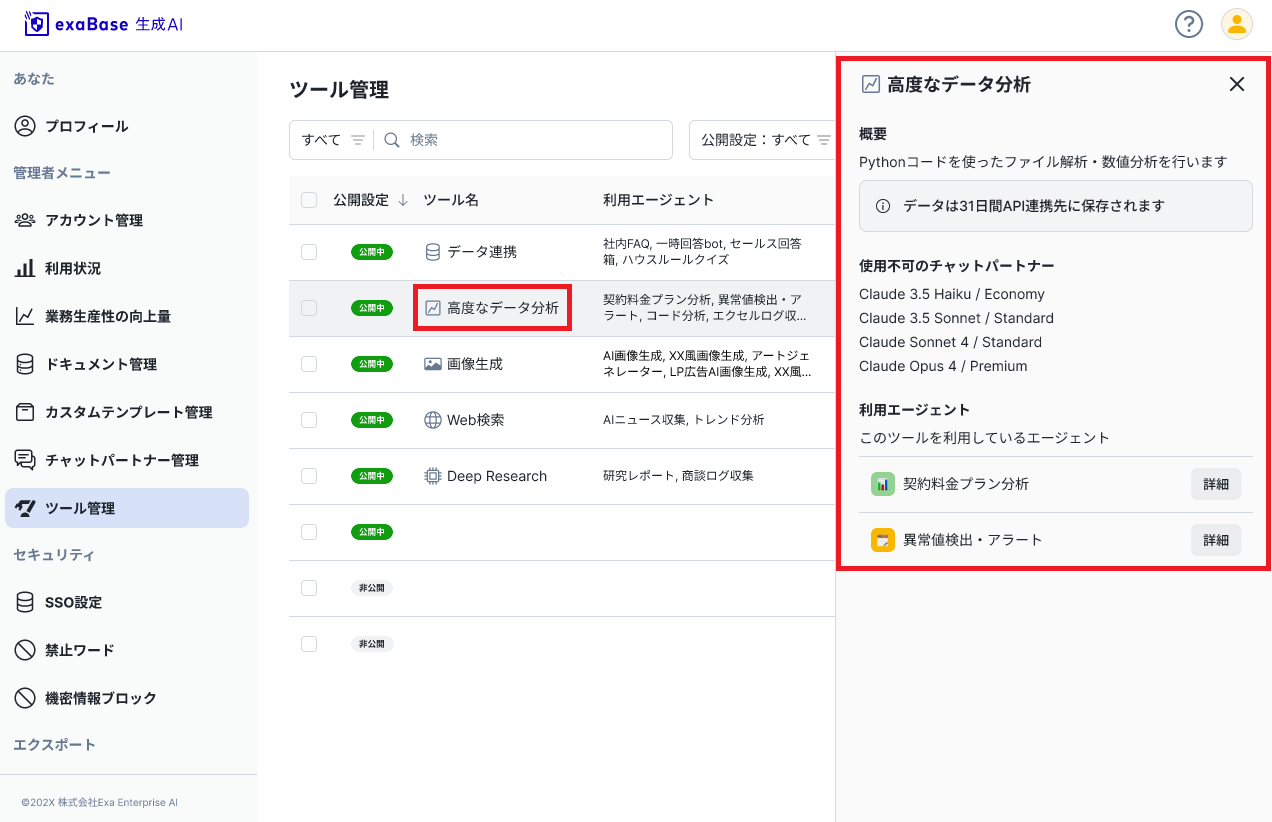
Task: Click the info icon in data retention notice
Action: [883, 206]
